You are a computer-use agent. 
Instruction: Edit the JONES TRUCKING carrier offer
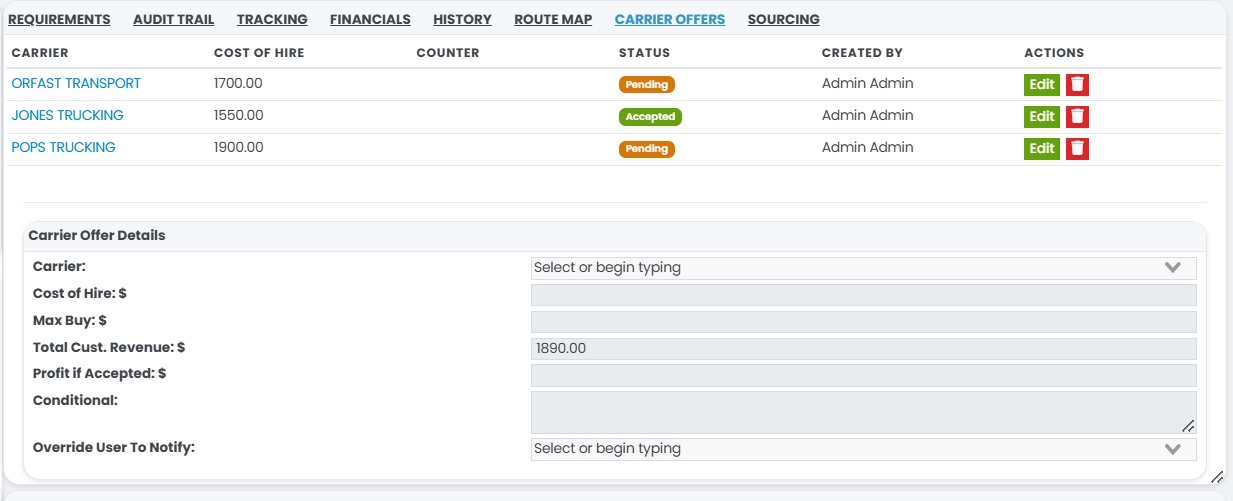click(x=1042, y=117)
